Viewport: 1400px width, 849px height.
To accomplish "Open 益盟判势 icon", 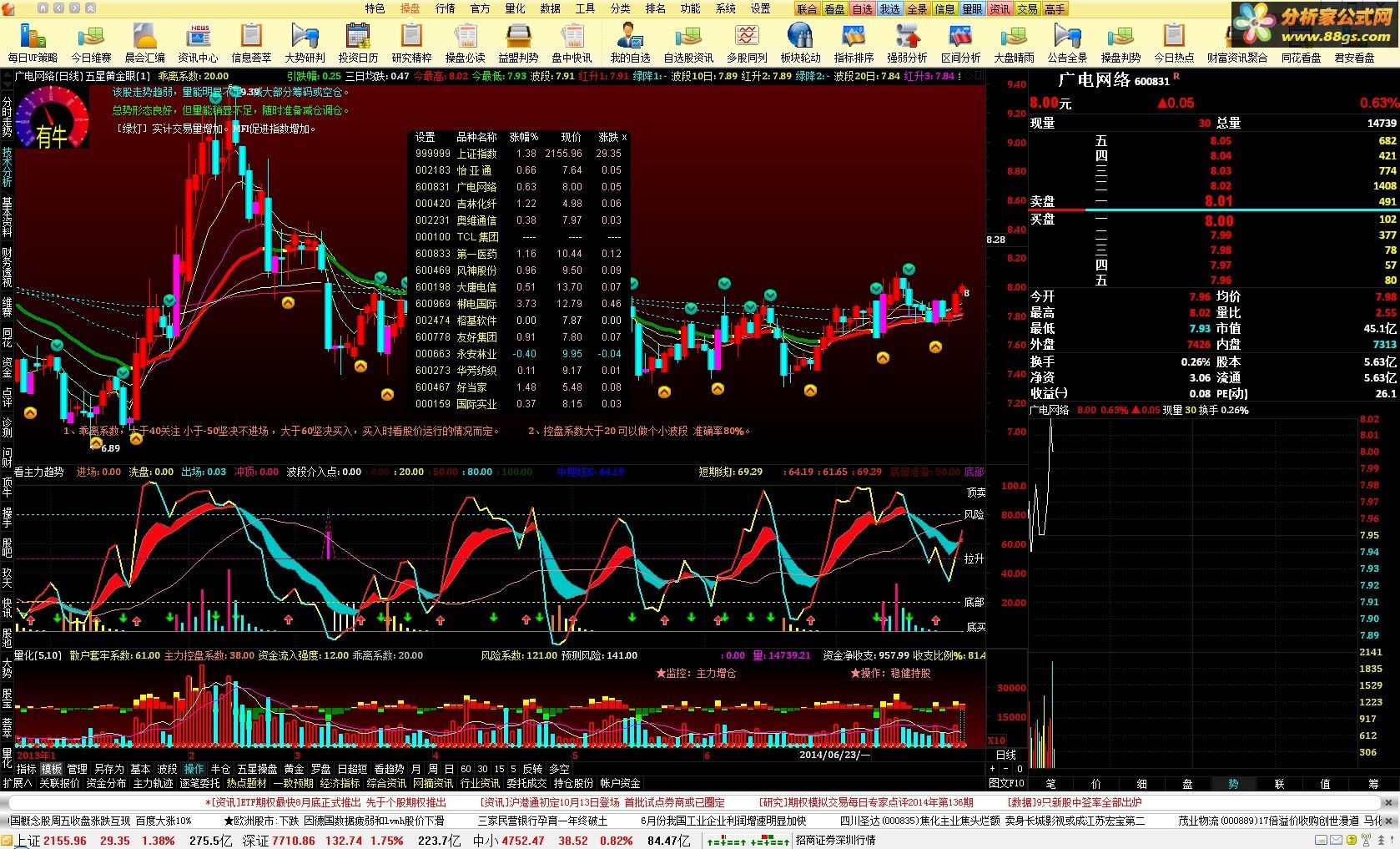I will tap(518, 43).
